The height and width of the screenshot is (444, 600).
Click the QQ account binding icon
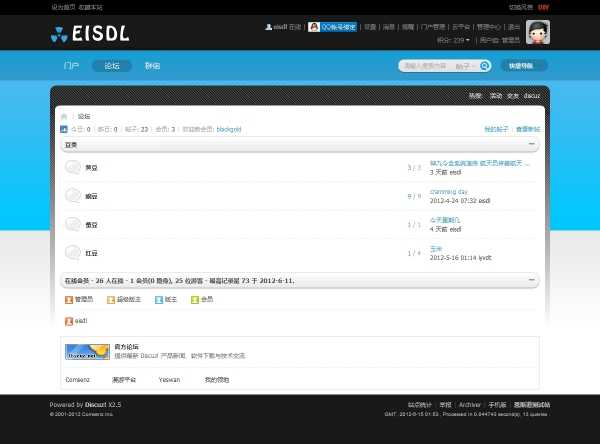[314, 27]
